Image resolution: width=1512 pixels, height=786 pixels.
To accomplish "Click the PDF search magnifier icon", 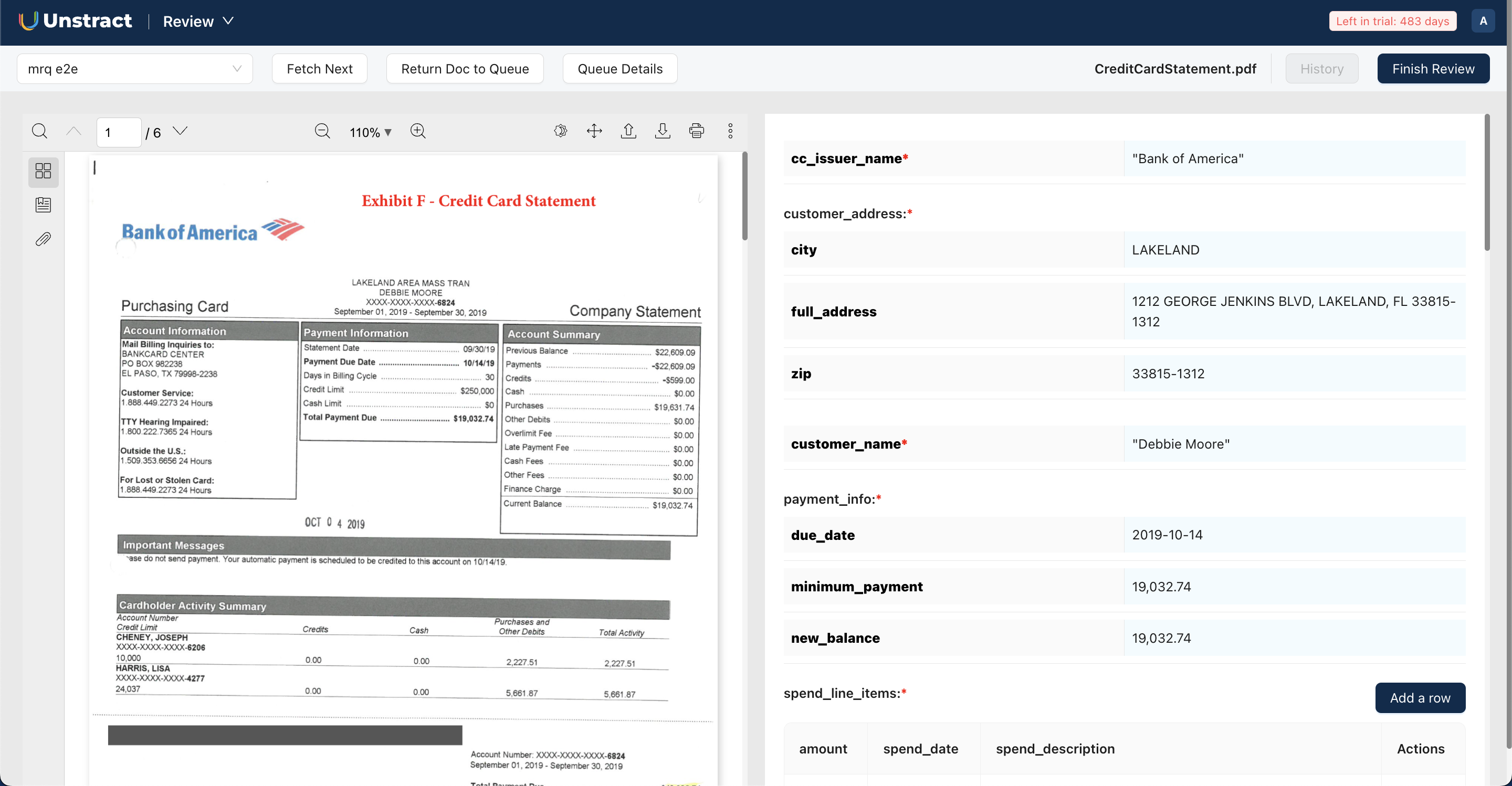I will tap(39, 131).
